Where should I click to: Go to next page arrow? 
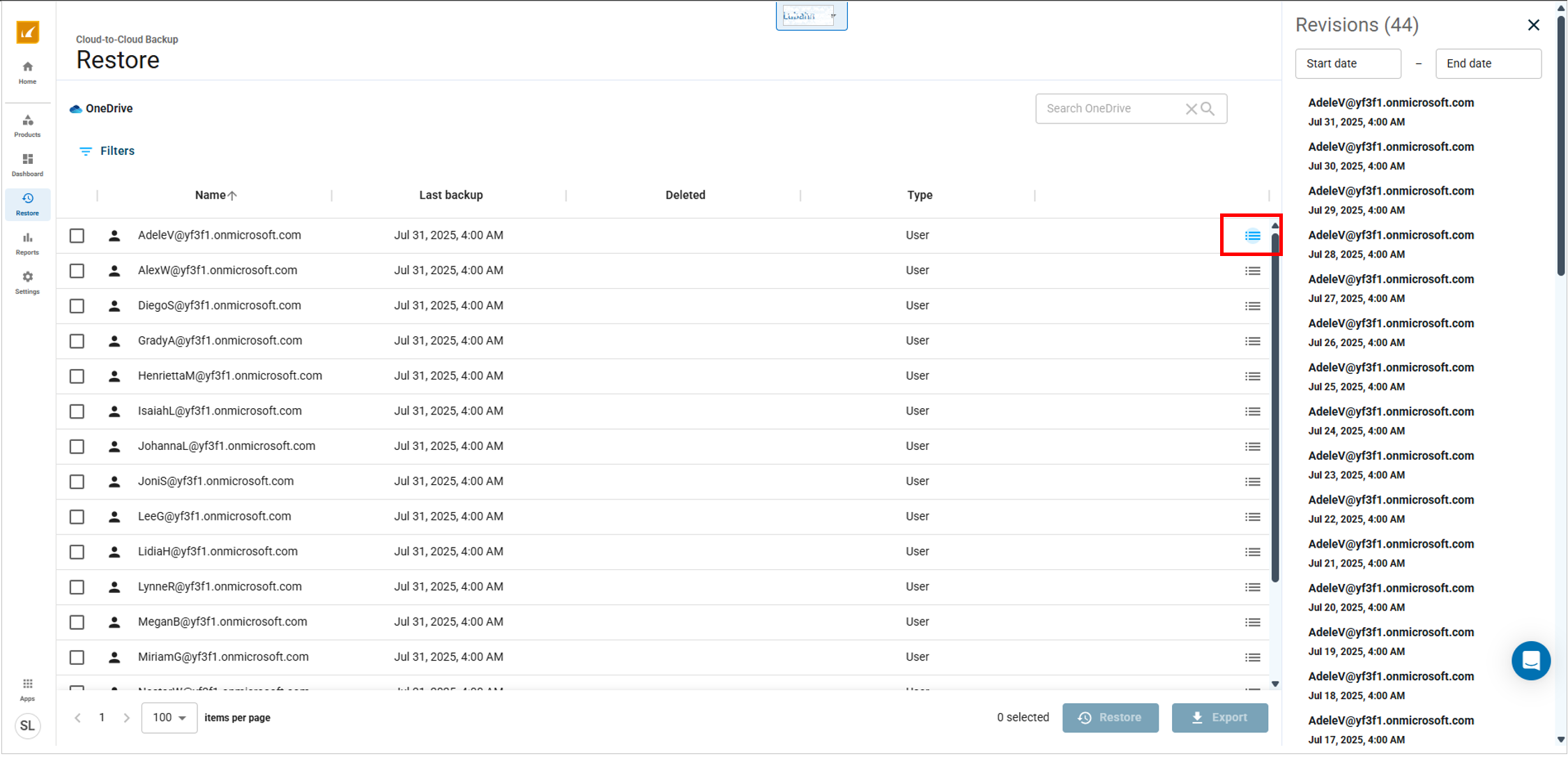(x=126, y=718)
